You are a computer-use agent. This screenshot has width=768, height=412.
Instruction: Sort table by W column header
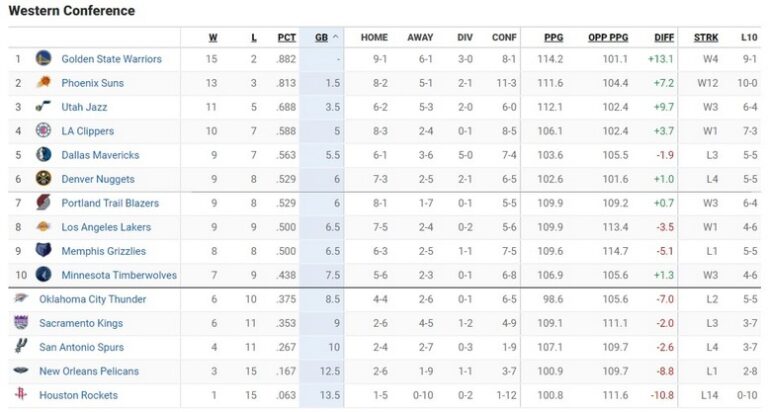[213, 37]
